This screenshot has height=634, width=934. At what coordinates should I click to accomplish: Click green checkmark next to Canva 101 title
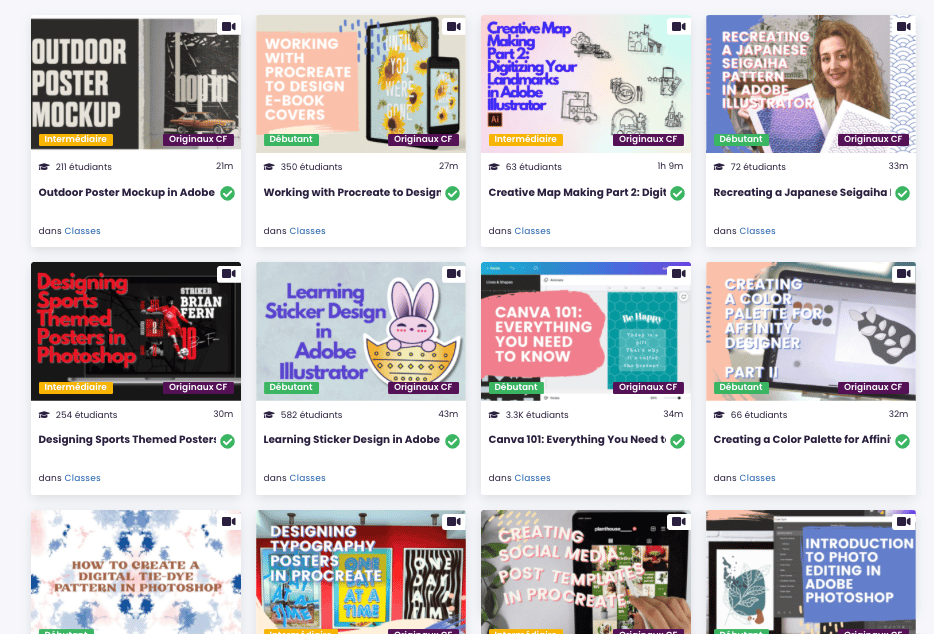pos(677,441)
